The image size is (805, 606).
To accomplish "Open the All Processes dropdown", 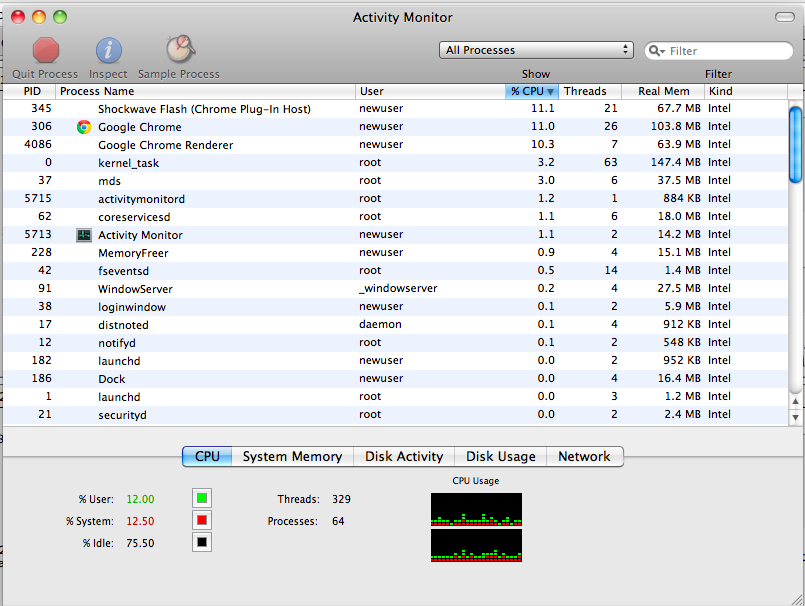I will [536, 50].
